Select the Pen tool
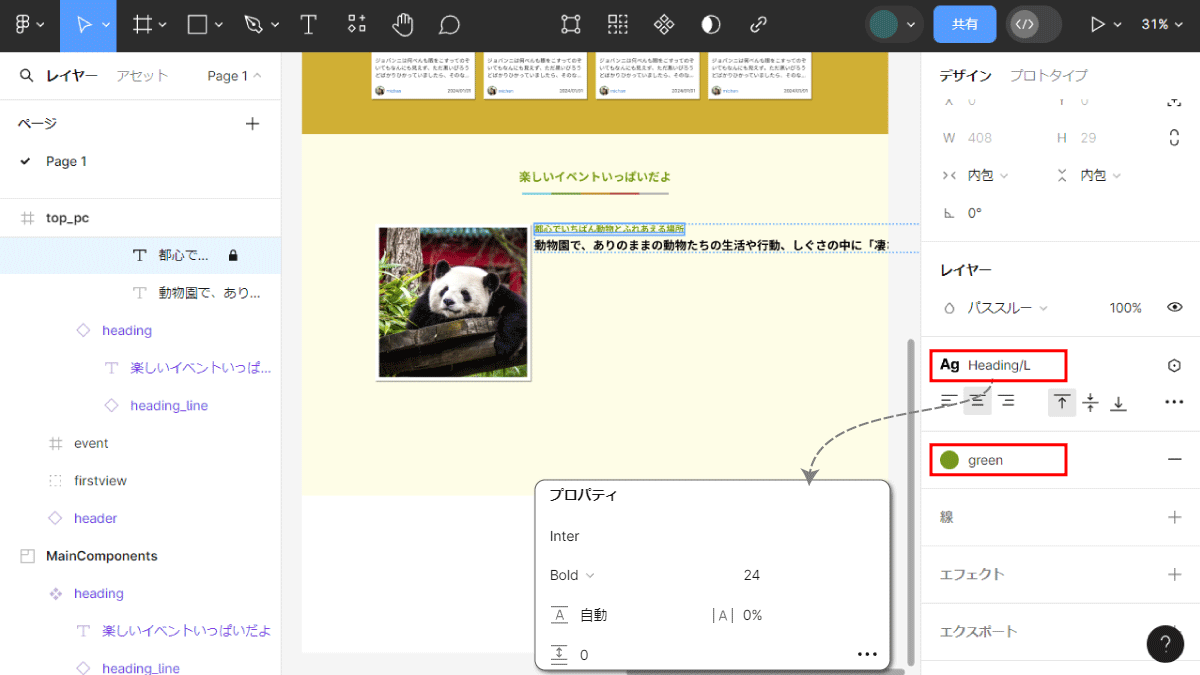The image size is (1200, 675). [254, 24]
